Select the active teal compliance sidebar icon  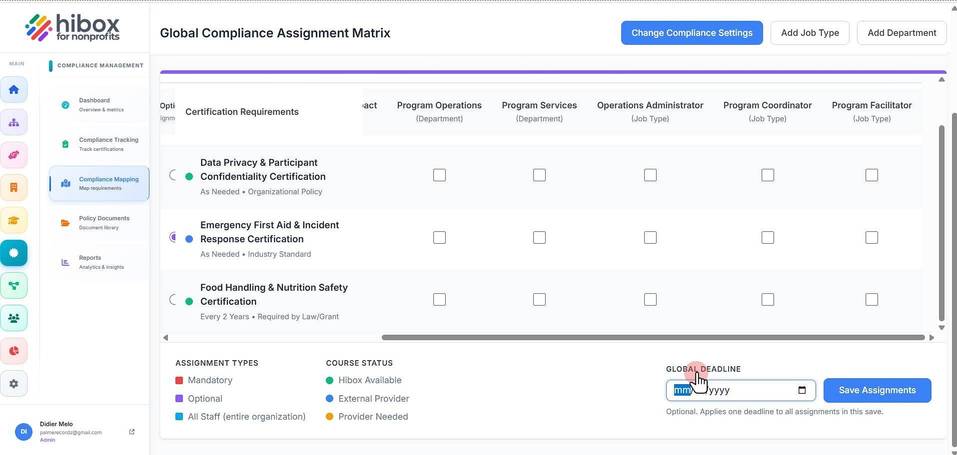click(13, 253)
